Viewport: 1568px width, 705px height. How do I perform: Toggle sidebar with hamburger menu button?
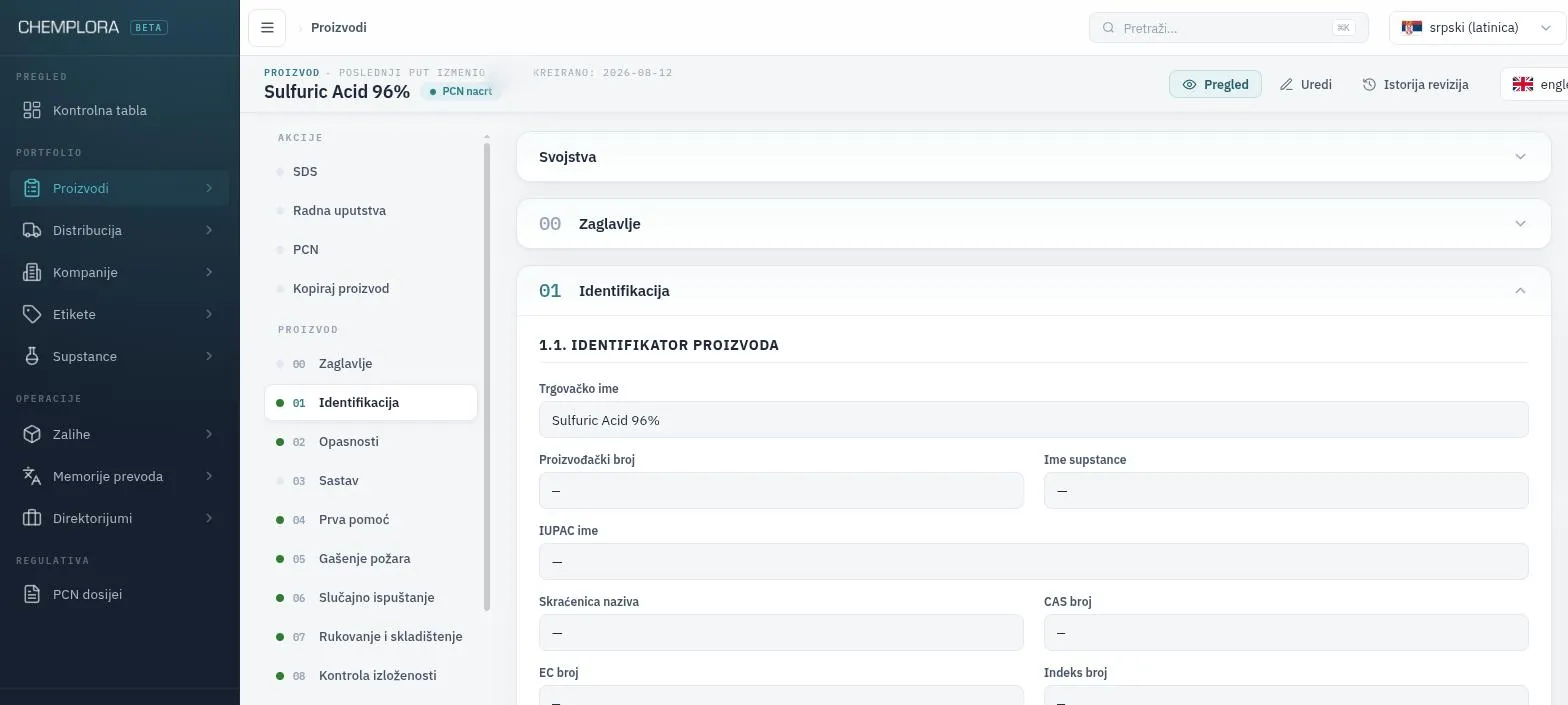pos(267,28)
